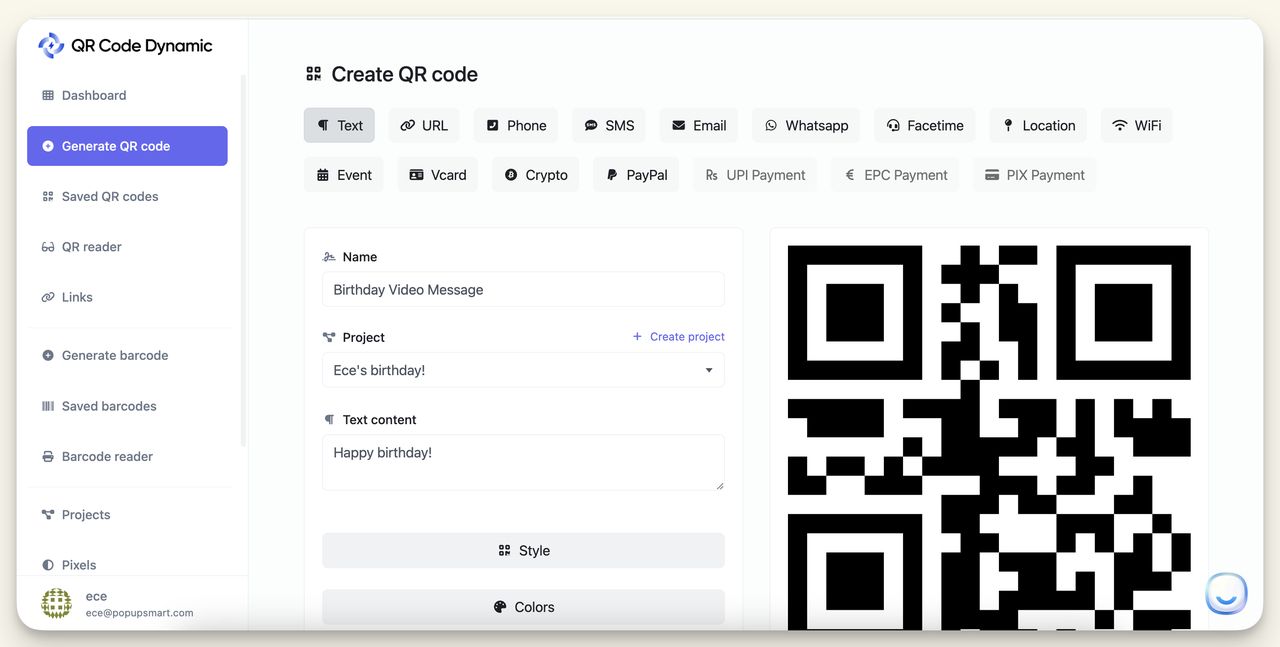Image resolution: width=1280 pixels, height=647 pixels.
Task: Click the QR icon beside Create QR code heading
Action: tap(314, 74)
